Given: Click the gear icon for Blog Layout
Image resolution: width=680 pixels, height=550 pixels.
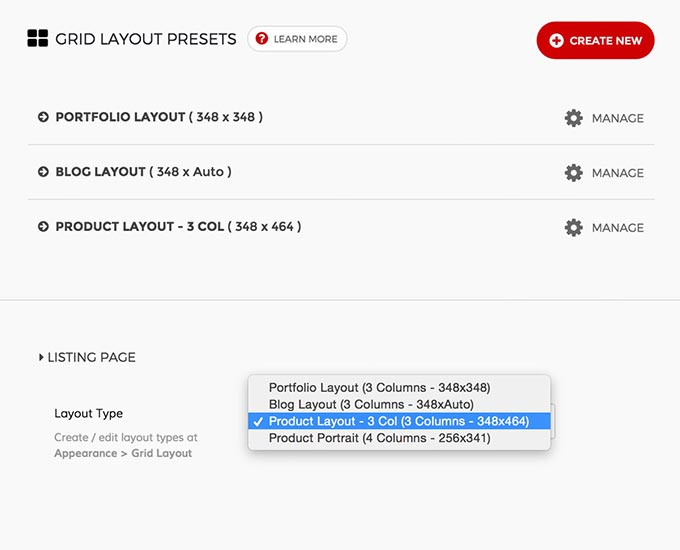Looking at the screenshot, I should (574, 173).
